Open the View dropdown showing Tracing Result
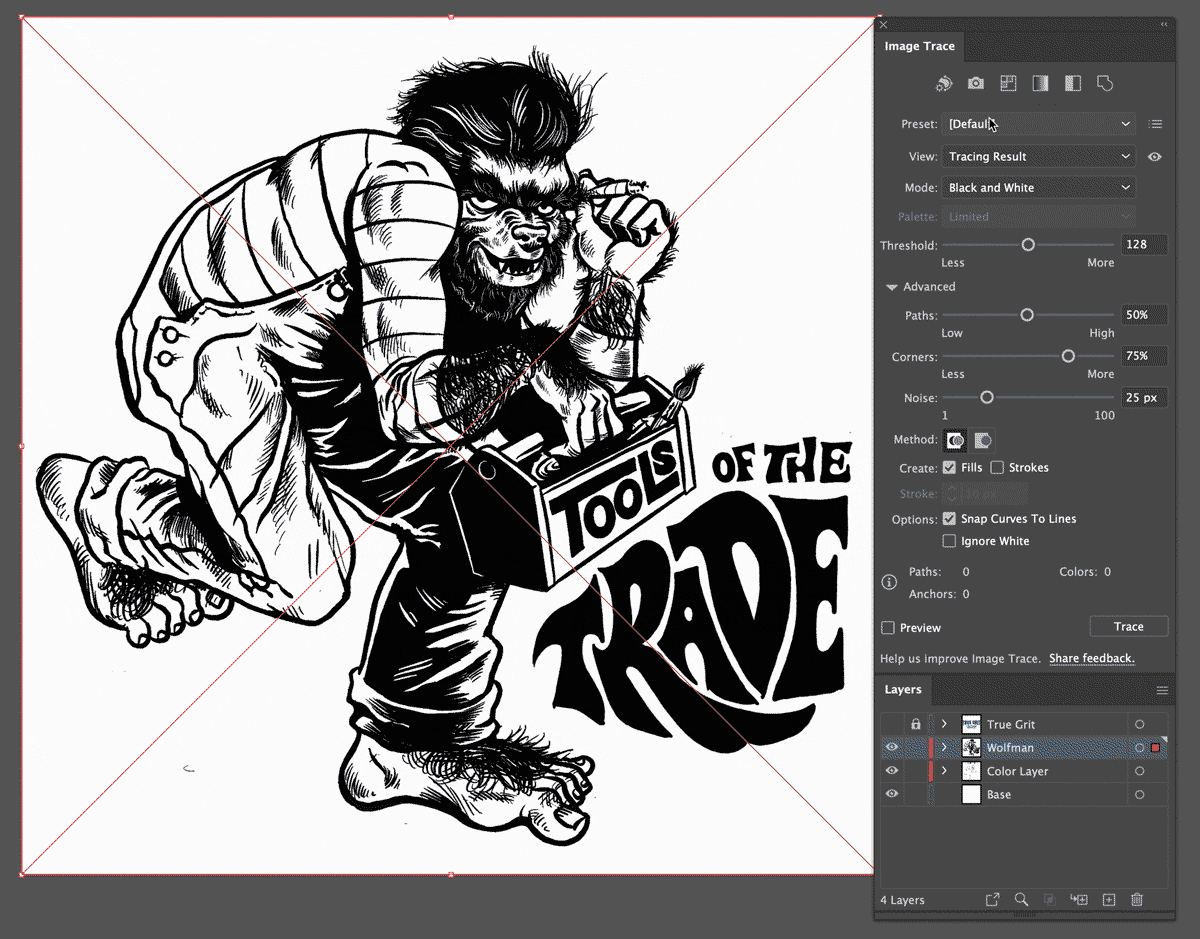Viewport: 1200px width, 939px height. click(x=1039, y=156)
